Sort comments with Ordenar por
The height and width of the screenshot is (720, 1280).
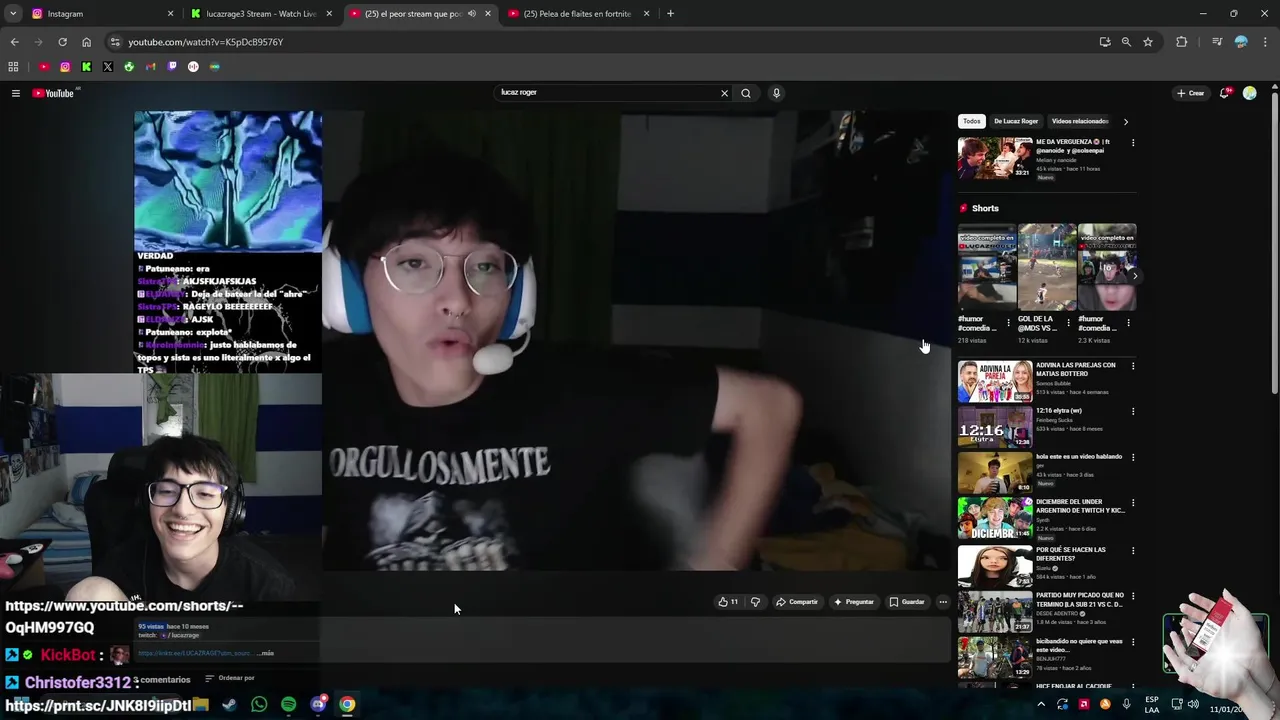(x=230, y=678)
